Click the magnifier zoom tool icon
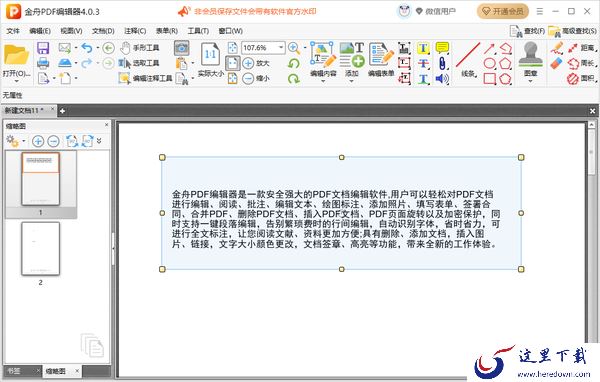The height and width of the screenshot is (382, 600). pyautogui.click(x=293, y=48)
